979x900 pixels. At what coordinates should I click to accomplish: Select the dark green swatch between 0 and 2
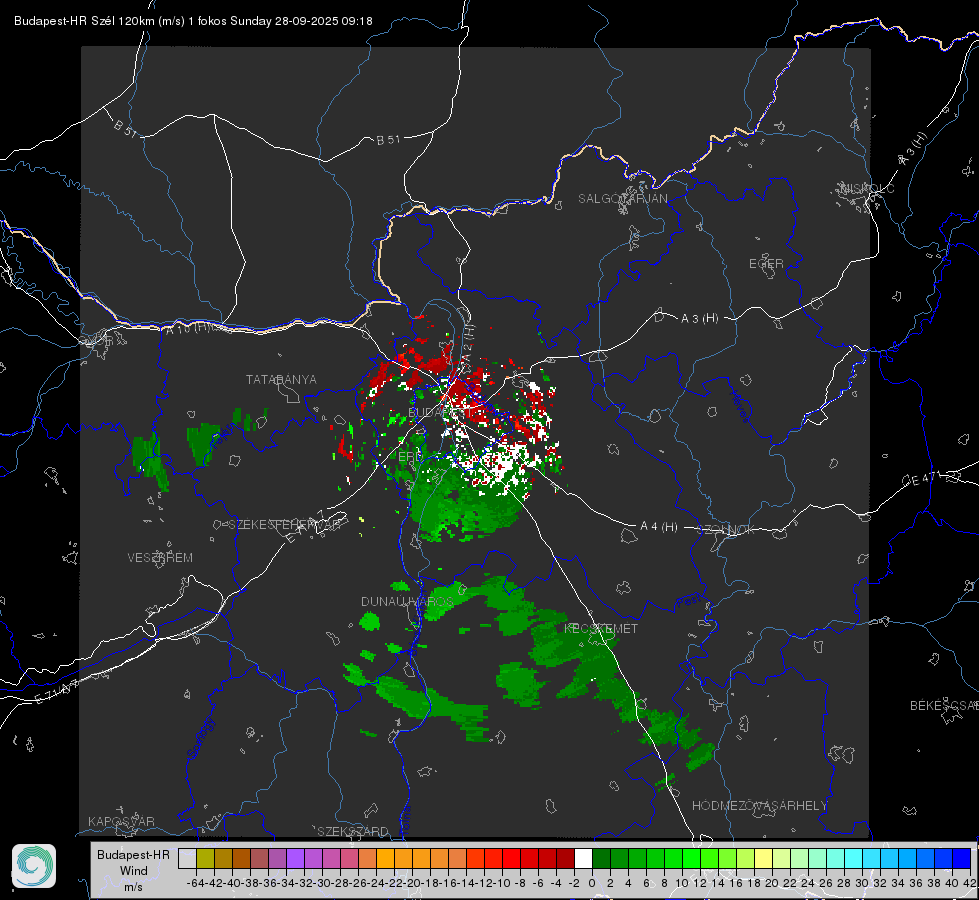(601, 858)
